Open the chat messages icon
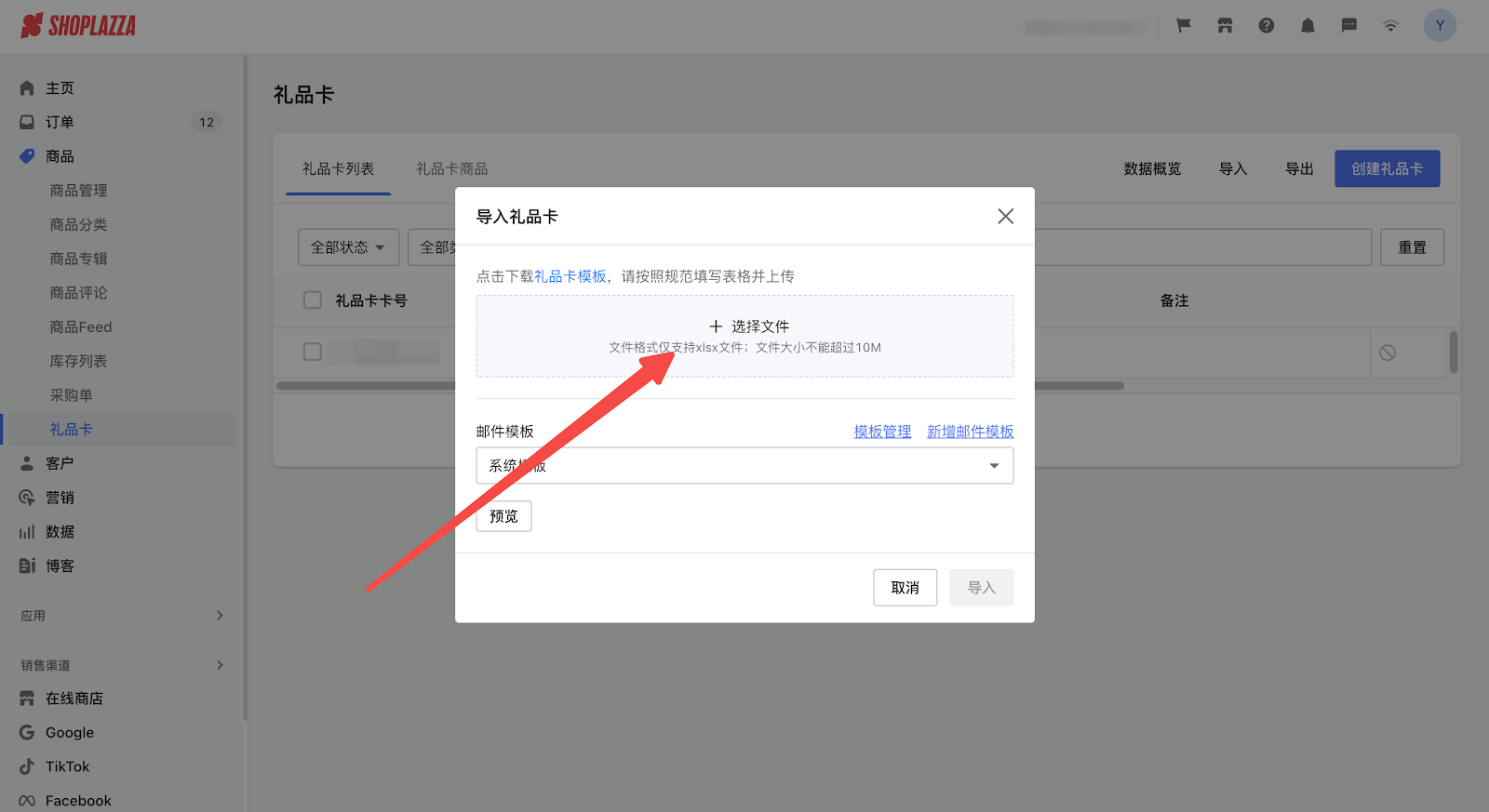This screenshot has height=812, width=1489. (x=1348, y=26)
